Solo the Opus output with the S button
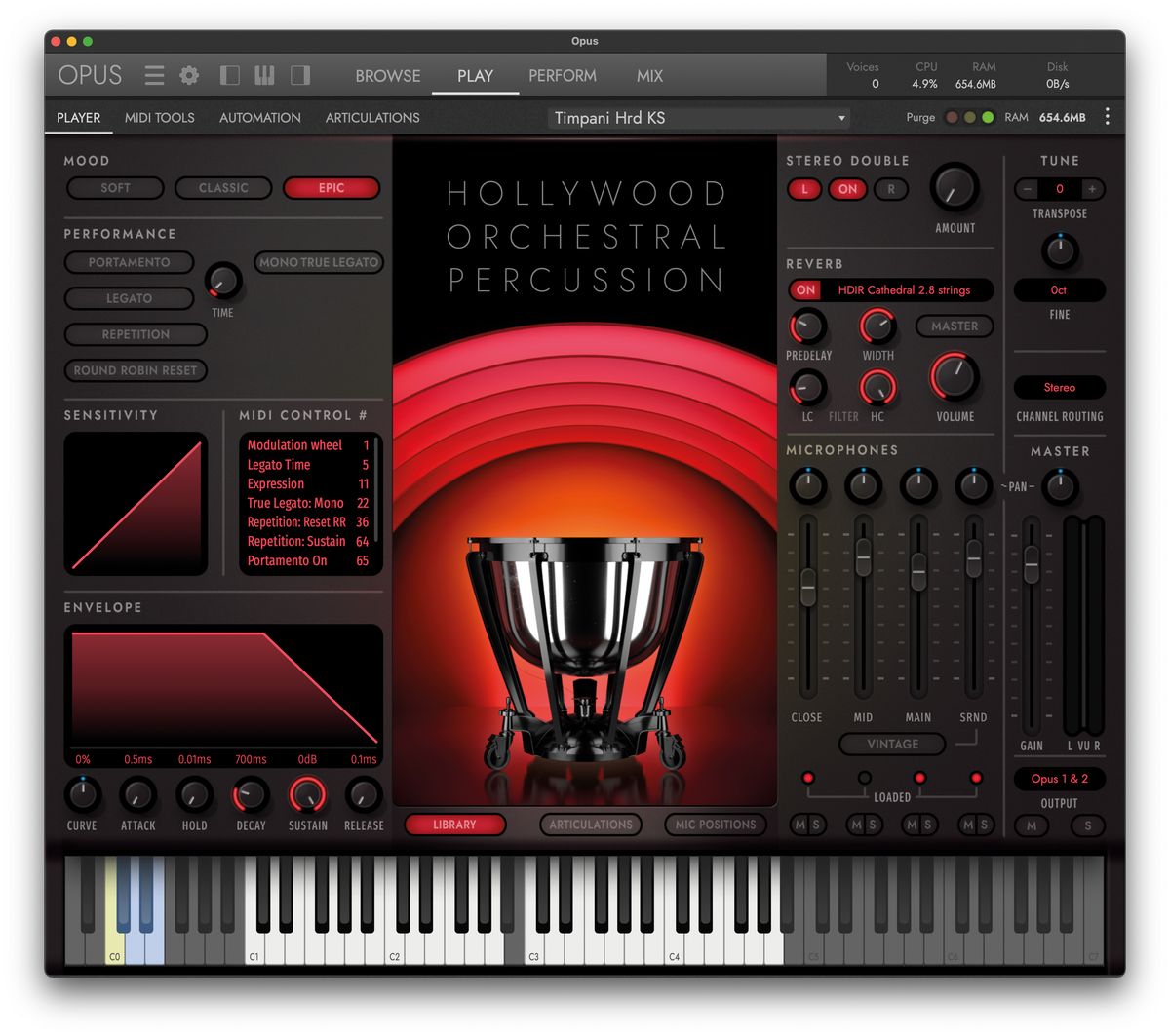This screenshot has width=1170, height=1036. click(x=1087, y=825)
